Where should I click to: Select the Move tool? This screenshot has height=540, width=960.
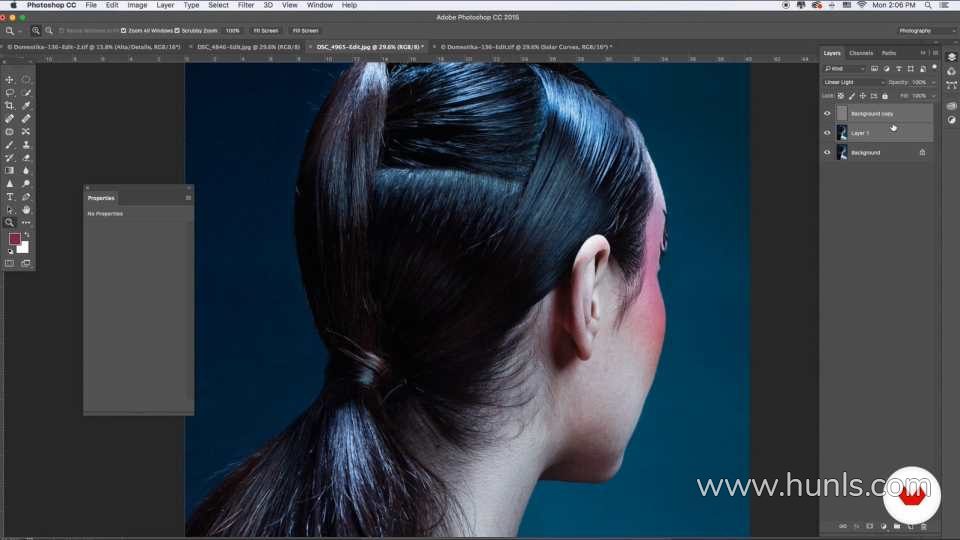tap(10, 80)
